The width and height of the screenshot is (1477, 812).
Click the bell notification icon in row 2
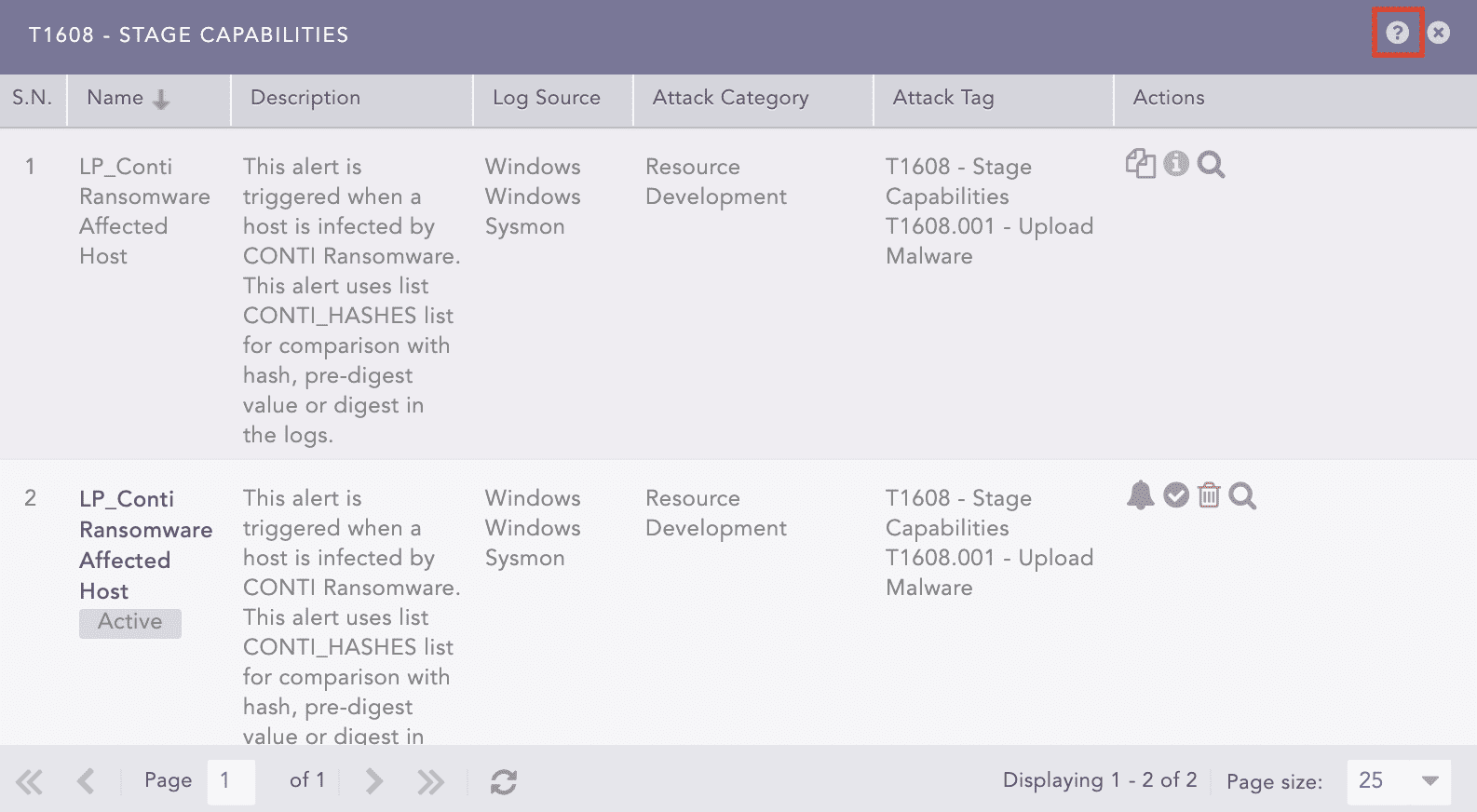[x=1140, y=495]
